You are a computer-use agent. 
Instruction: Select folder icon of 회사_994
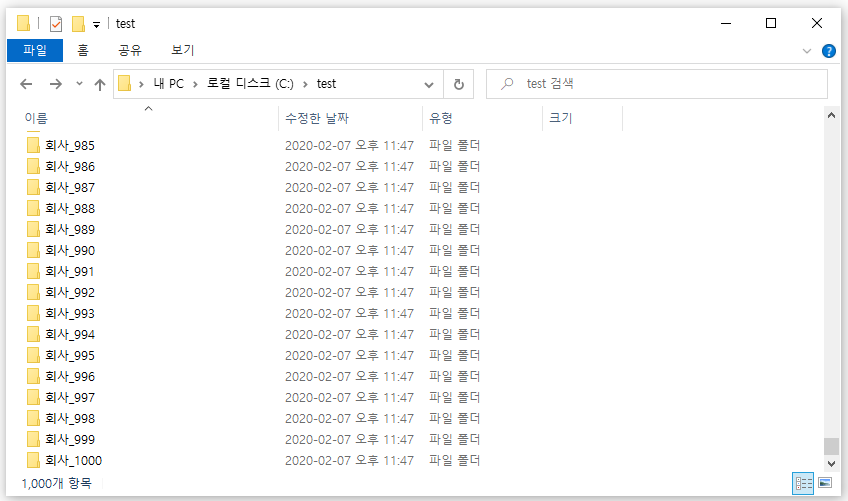pos(33,334)
